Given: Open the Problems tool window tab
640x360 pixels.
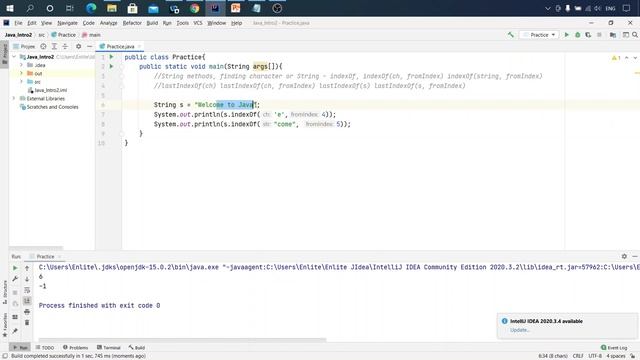Looking at the screenshot, I should (76, 348).
